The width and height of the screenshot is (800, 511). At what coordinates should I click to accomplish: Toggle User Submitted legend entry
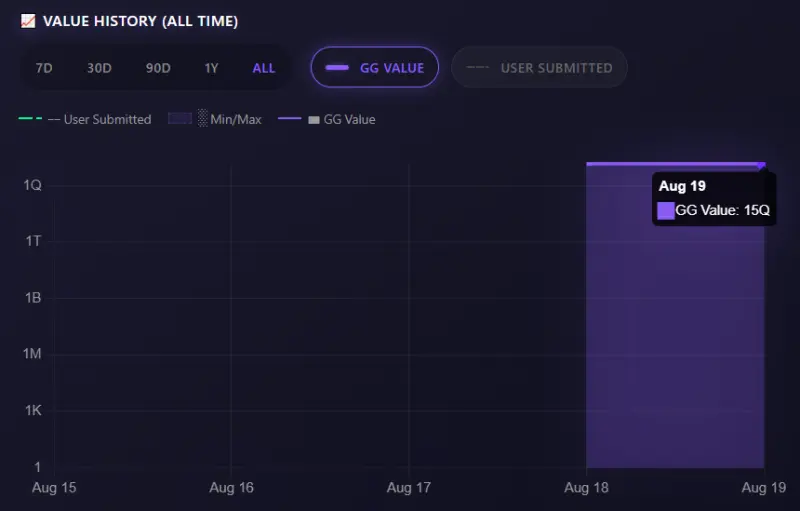(85, 119)
